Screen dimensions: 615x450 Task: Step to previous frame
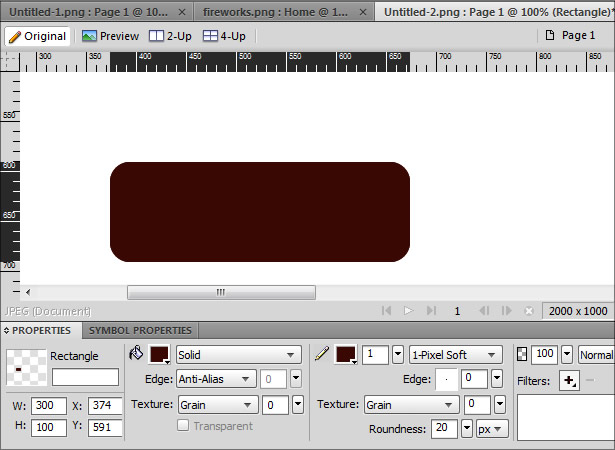(484, 311)
